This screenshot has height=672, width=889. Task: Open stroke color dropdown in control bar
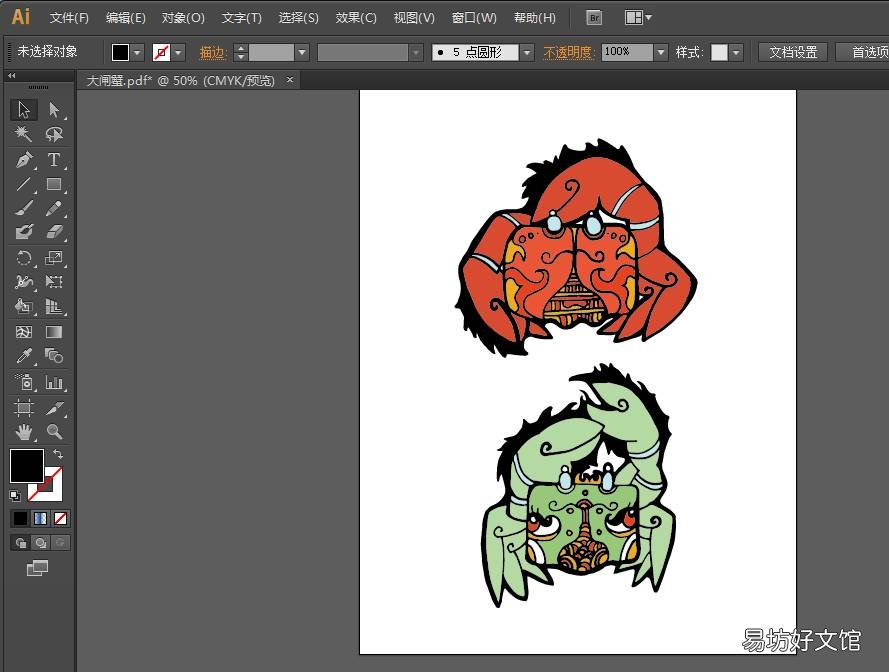click(179, 53)
